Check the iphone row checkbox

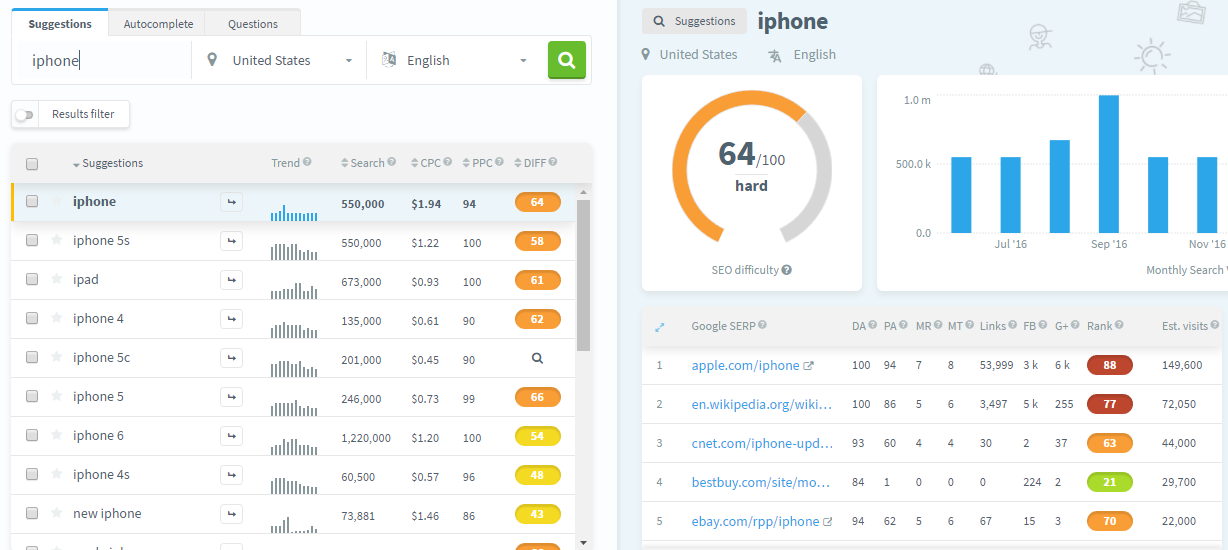pos(32,201)
